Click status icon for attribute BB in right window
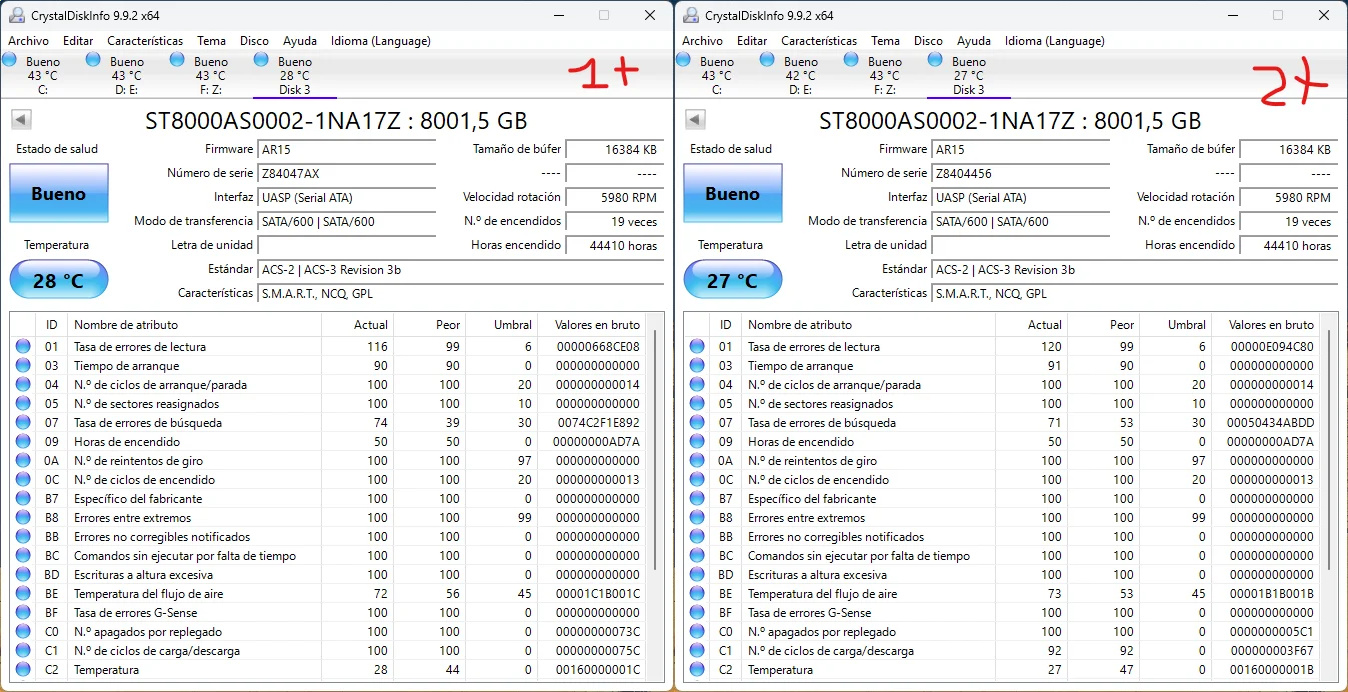 697,537
